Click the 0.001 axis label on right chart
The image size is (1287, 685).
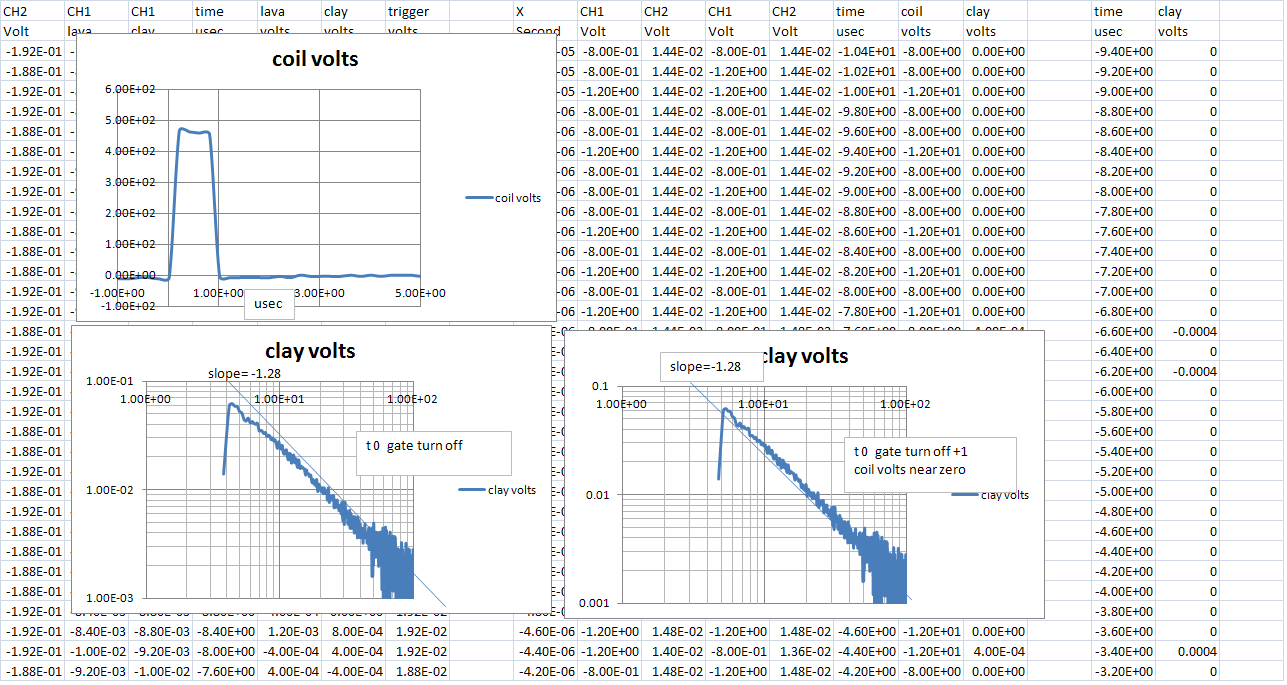(594, 603)
